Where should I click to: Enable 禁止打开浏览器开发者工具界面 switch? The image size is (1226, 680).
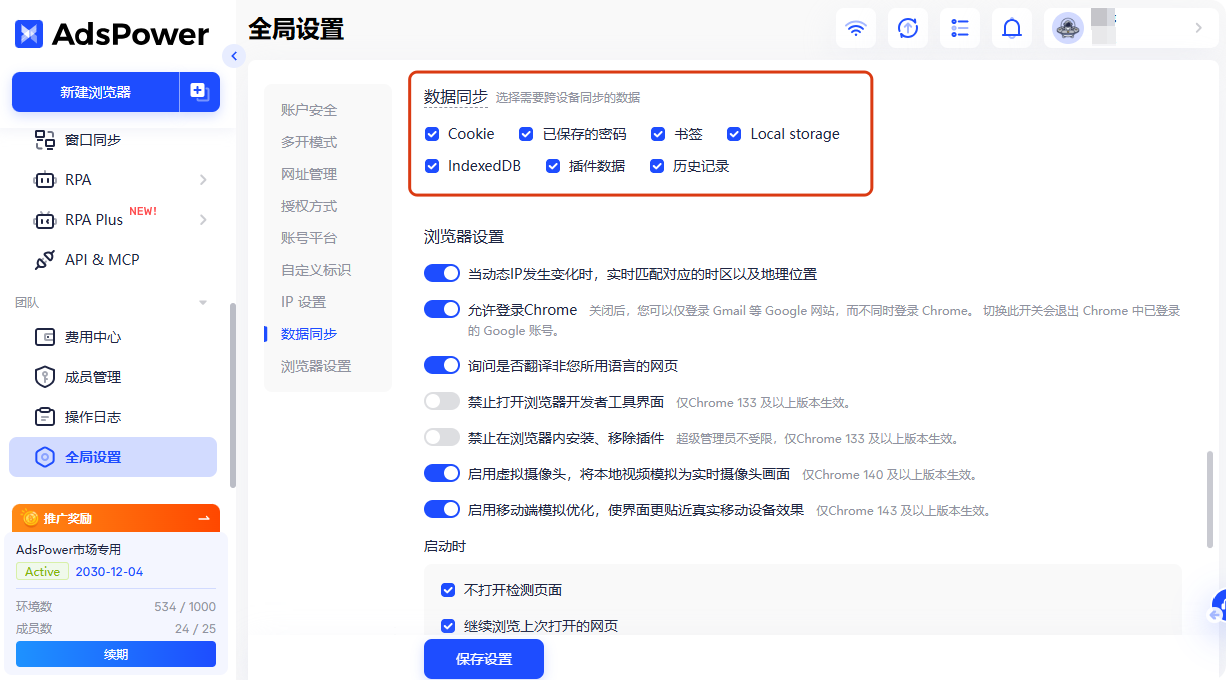pyautogui.click(x=442, y=401)
